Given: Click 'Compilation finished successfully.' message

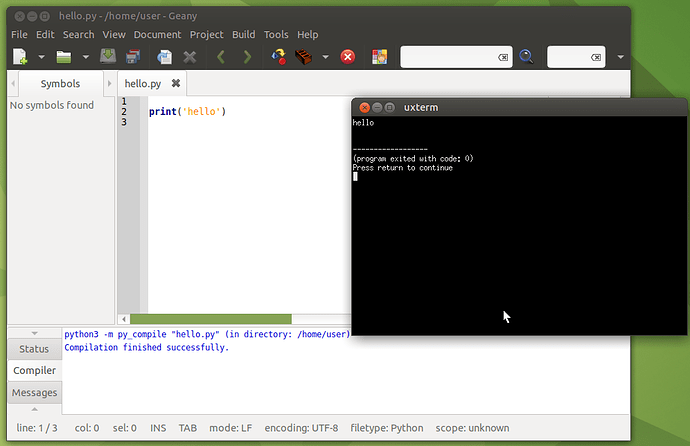Looking at the screenshot, I should [147, 347].
